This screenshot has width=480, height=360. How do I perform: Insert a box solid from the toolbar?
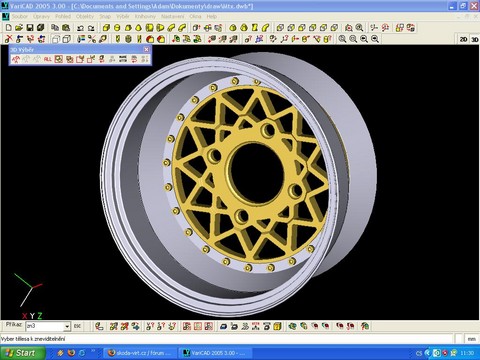click(x=106, y=28)
